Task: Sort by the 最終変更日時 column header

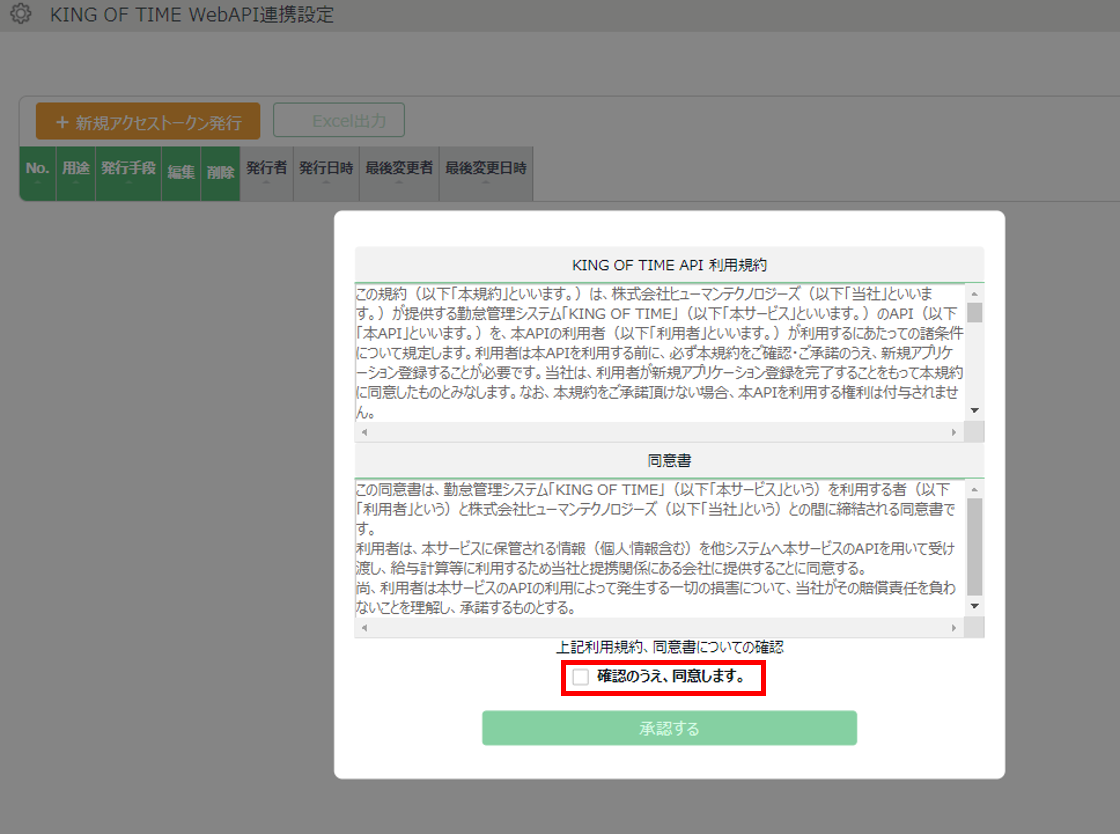Action: (x=486, y=174)
